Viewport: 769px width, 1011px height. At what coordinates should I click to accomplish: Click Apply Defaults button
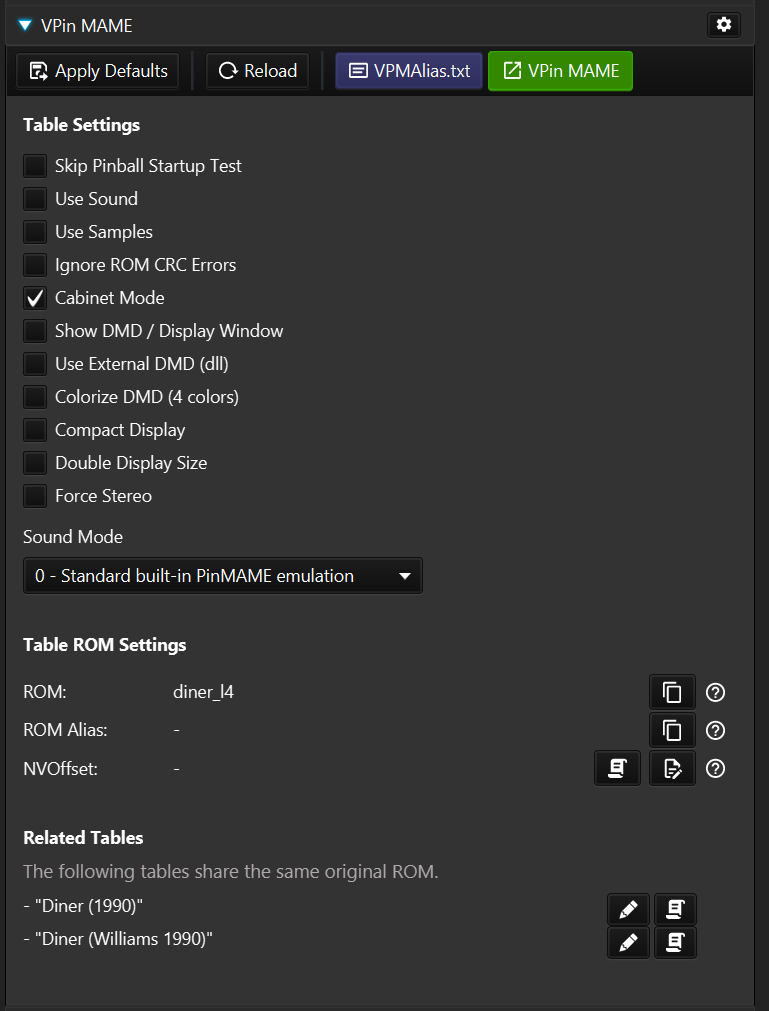[x=97, y=71]
